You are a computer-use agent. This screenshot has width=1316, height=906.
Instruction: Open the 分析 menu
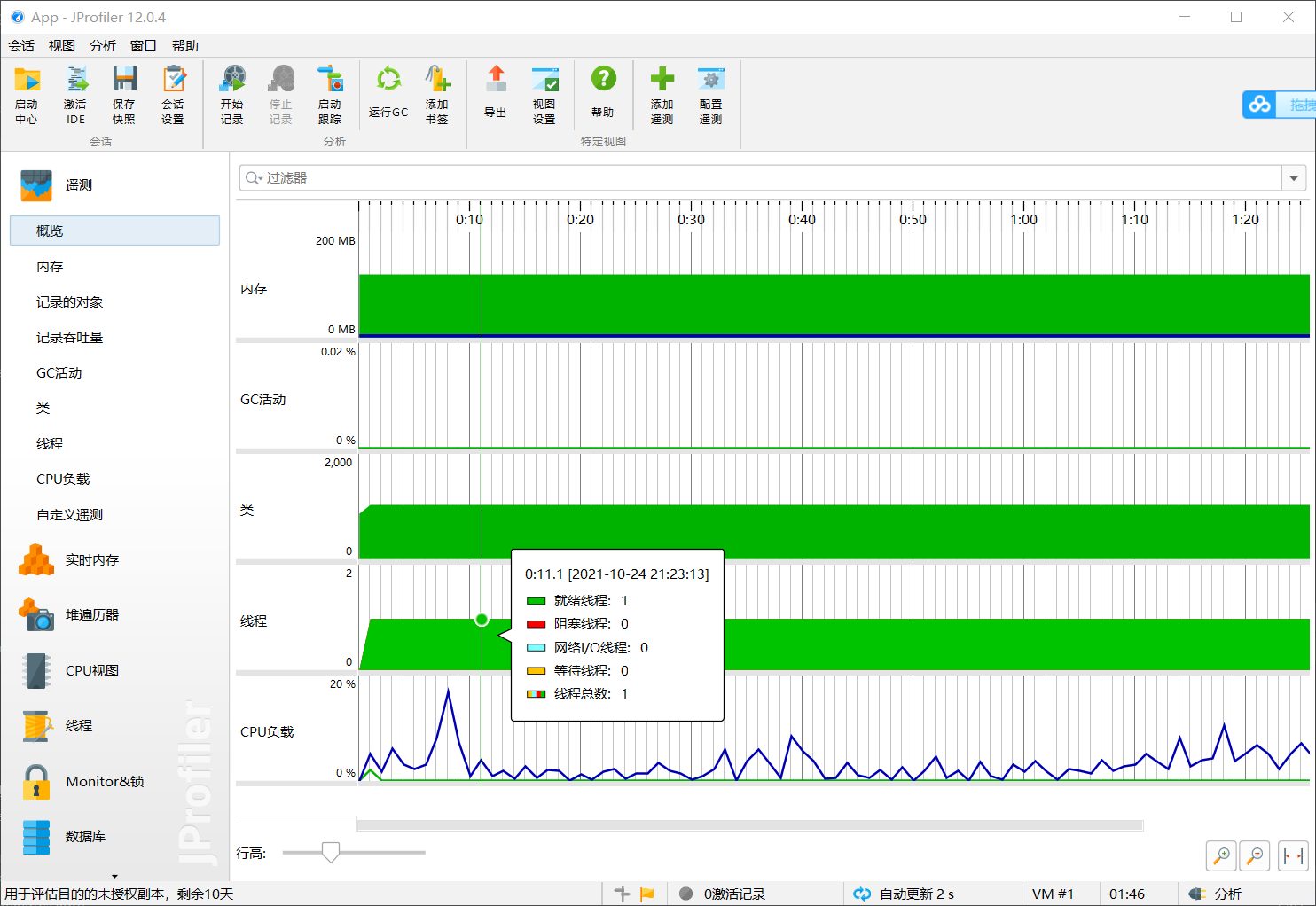[x=103, y=46]
